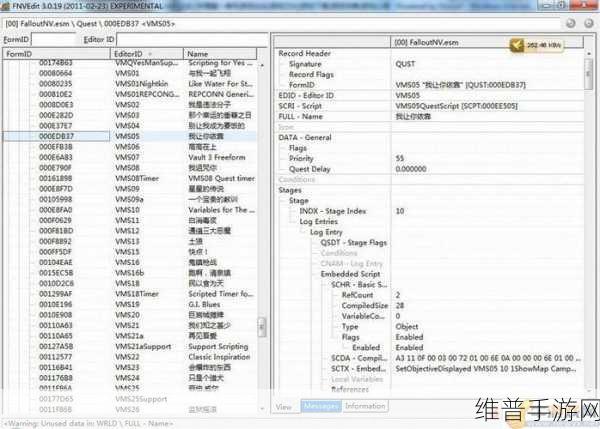The image size is (600, 429).
Task: Click the Editor ID filter input field
Action: pos(192,39)
